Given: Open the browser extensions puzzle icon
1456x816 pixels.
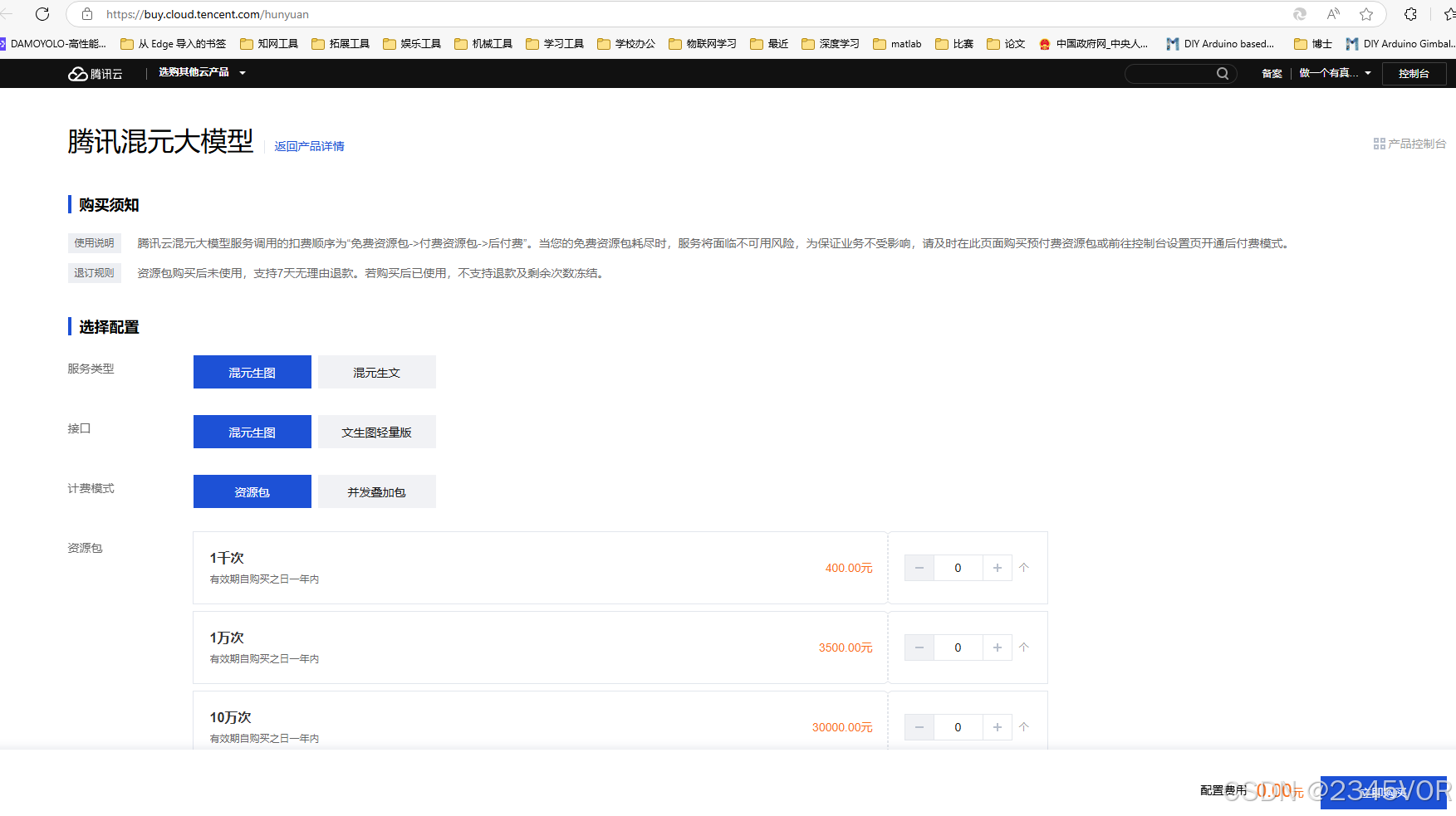Looking at the screenshot, I should [1410, 14].
